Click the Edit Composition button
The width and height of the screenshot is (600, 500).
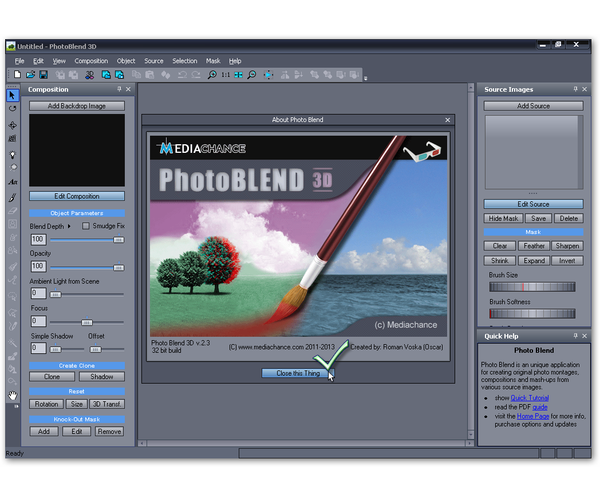[x=77, y=196]
